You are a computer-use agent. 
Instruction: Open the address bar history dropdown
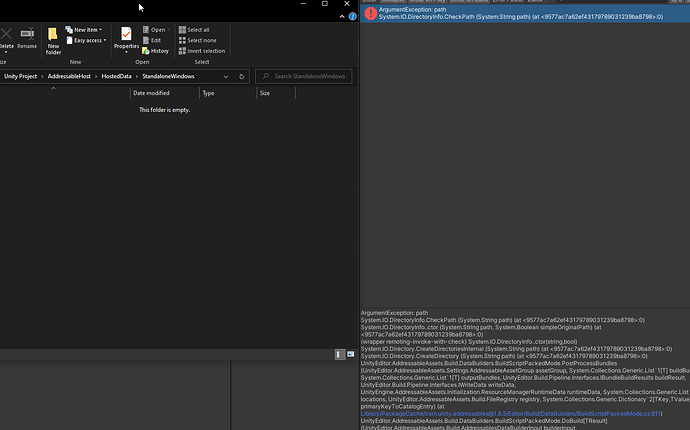(x=226, y=77)
